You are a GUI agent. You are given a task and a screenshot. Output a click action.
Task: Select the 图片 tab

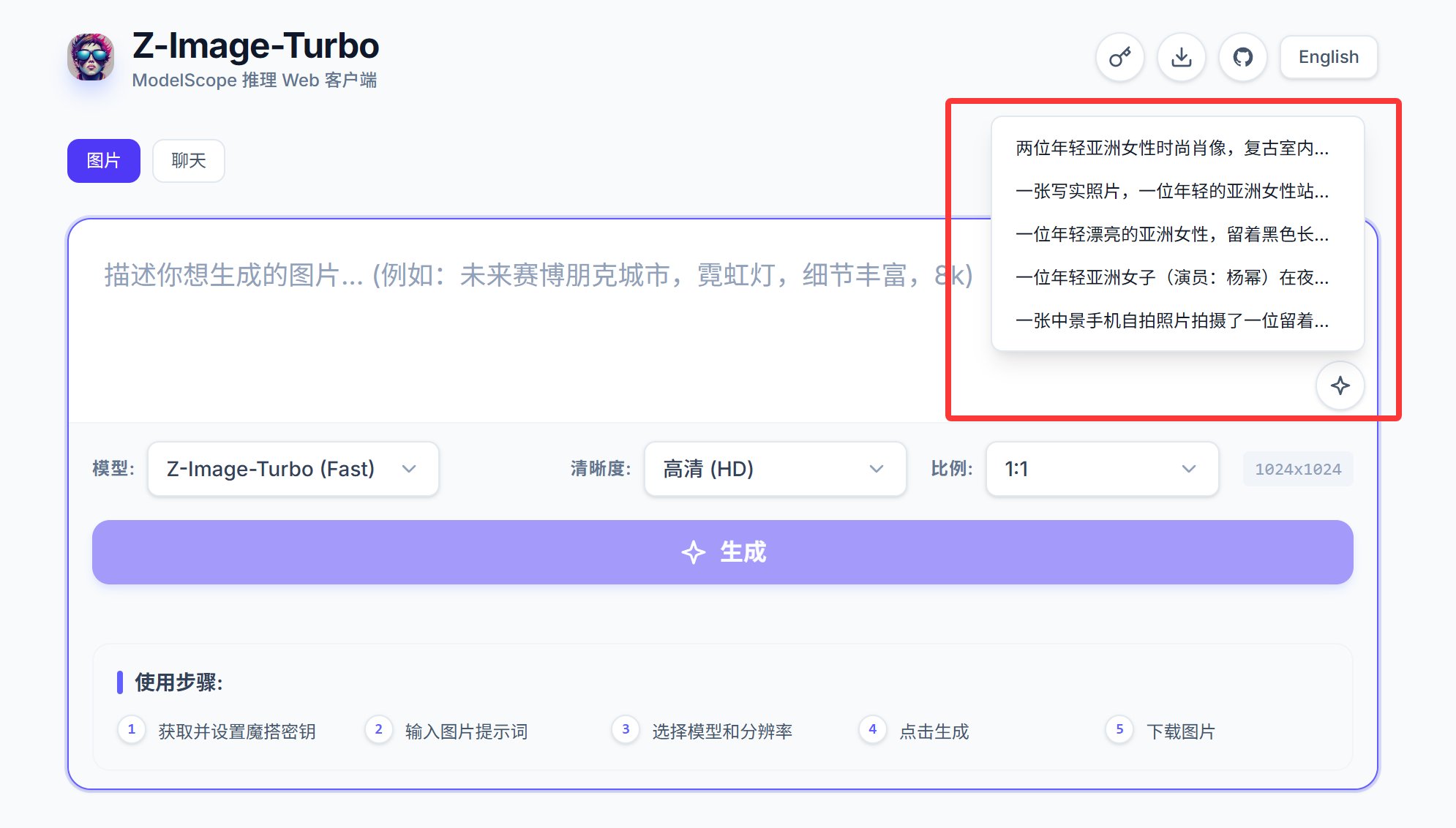[x=103, y=161]
